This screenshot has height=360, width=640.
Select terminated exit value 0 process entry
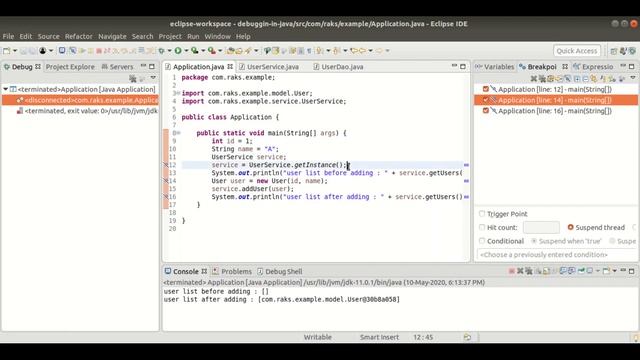click(87, 111)
